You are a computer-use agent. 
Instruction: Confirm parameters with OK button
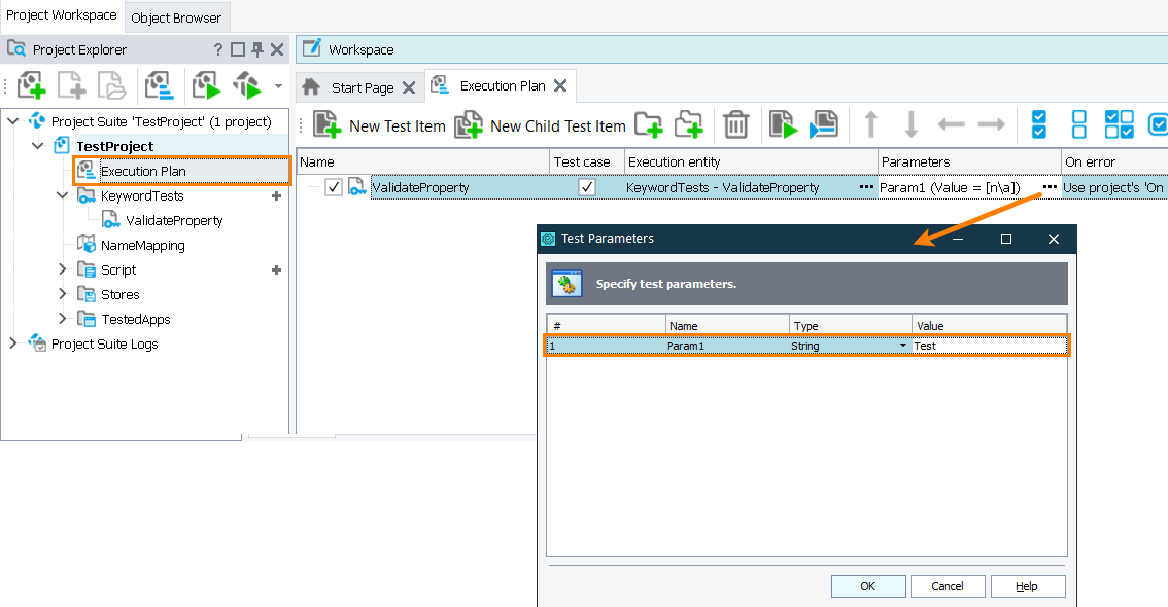coord(868,586)
